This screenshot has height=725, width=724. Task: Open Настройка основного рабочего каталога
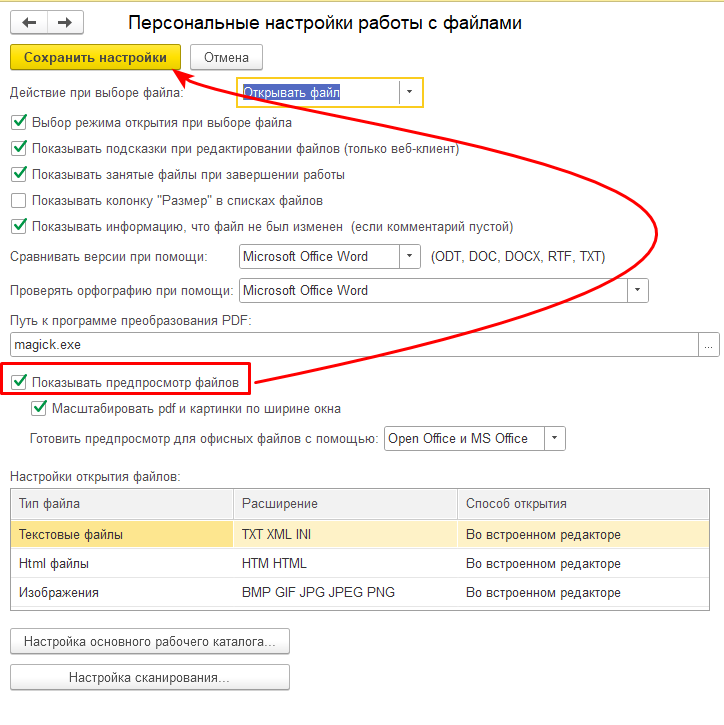[x=150, y=640]
